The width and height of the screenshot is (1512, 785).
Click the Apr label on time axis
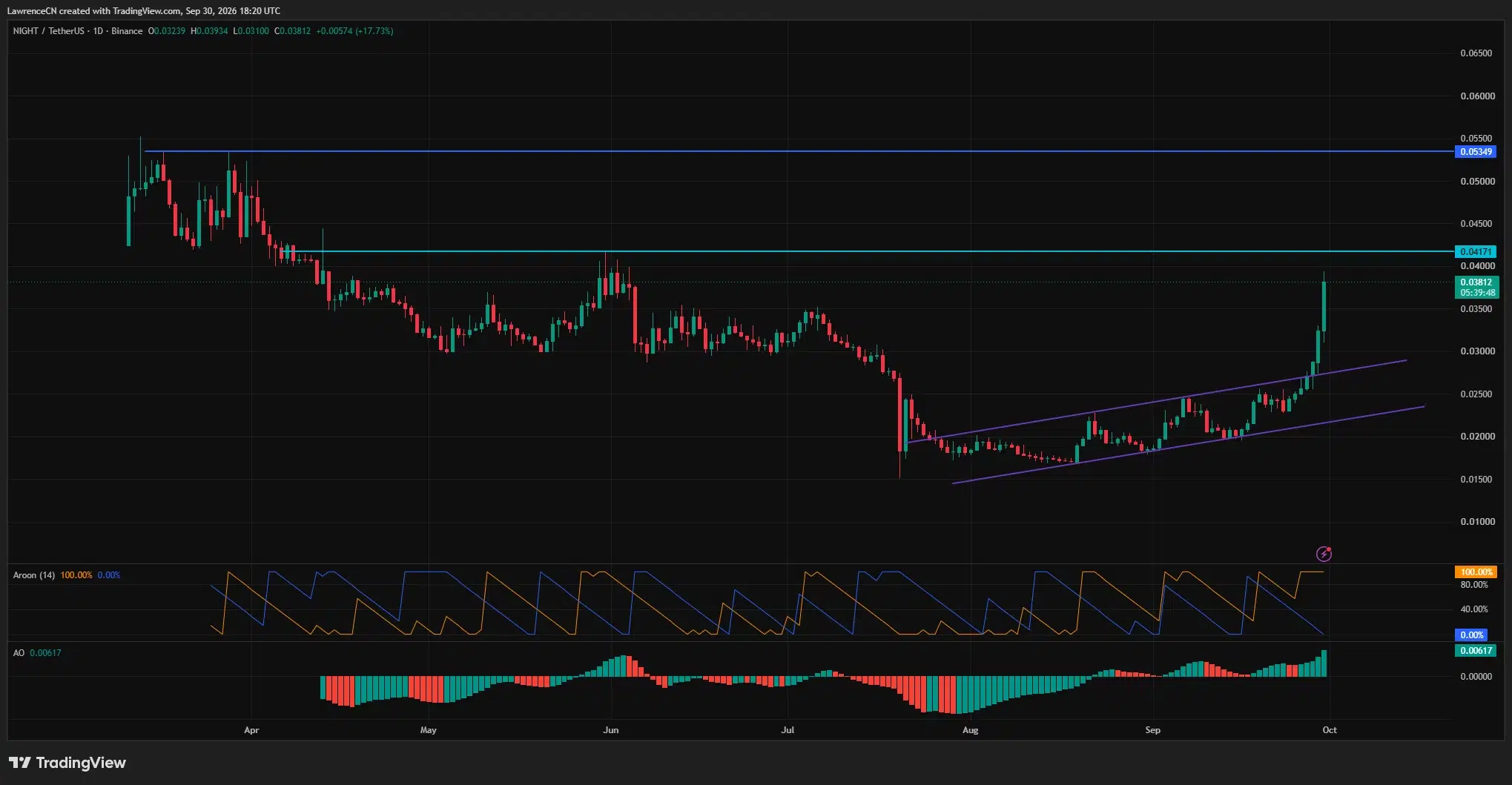click(x=251, y=730)
